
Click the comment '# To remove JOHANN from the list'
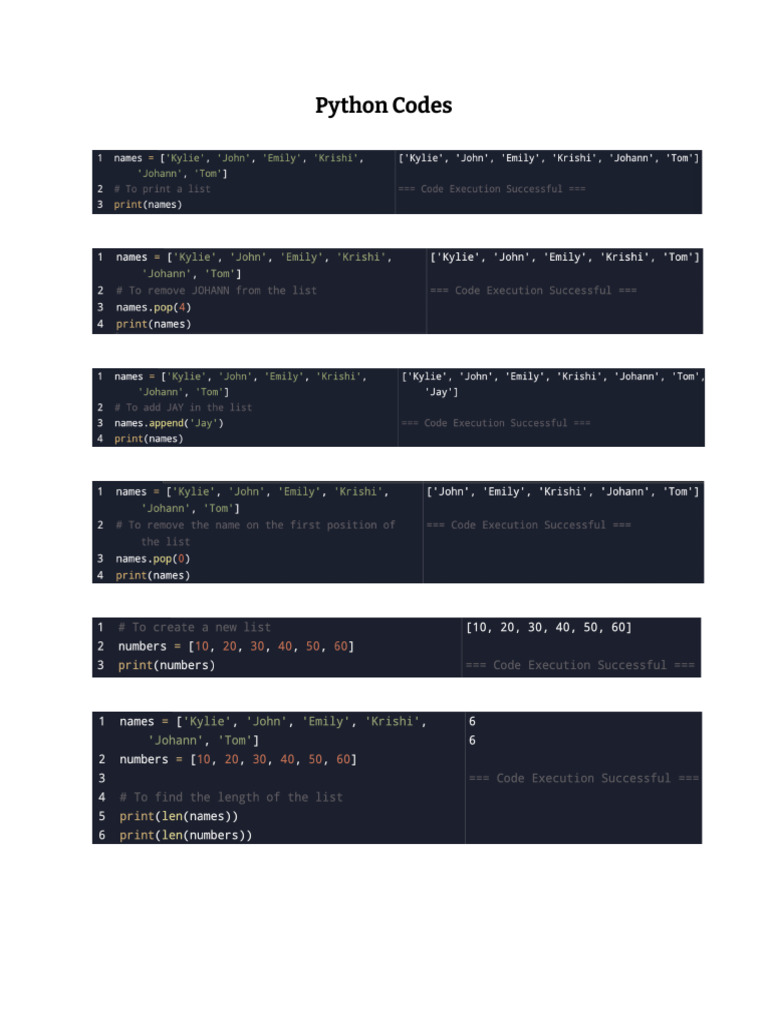pos(216,290)
